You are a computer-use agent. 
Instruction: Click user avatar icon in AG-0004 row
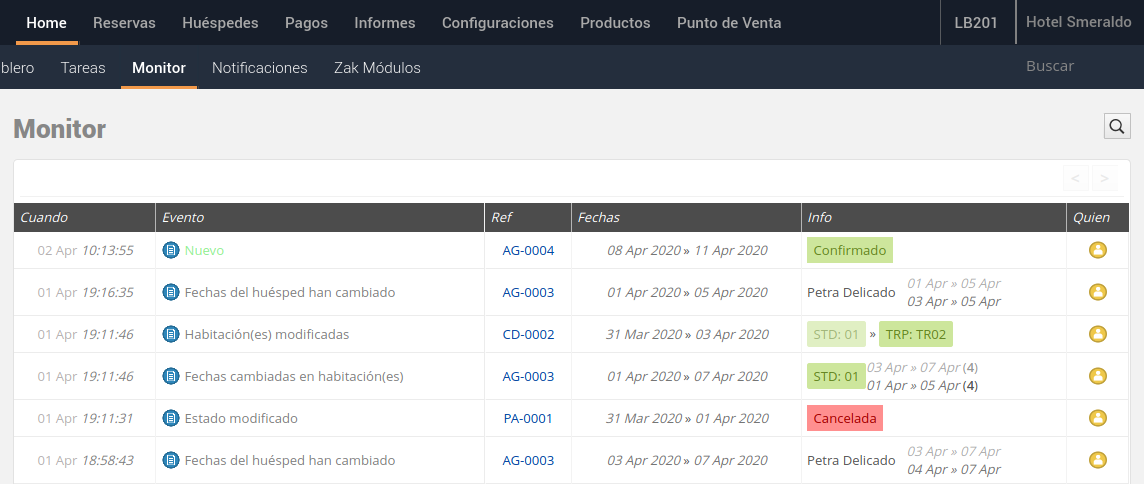(x=1097, y=250)
